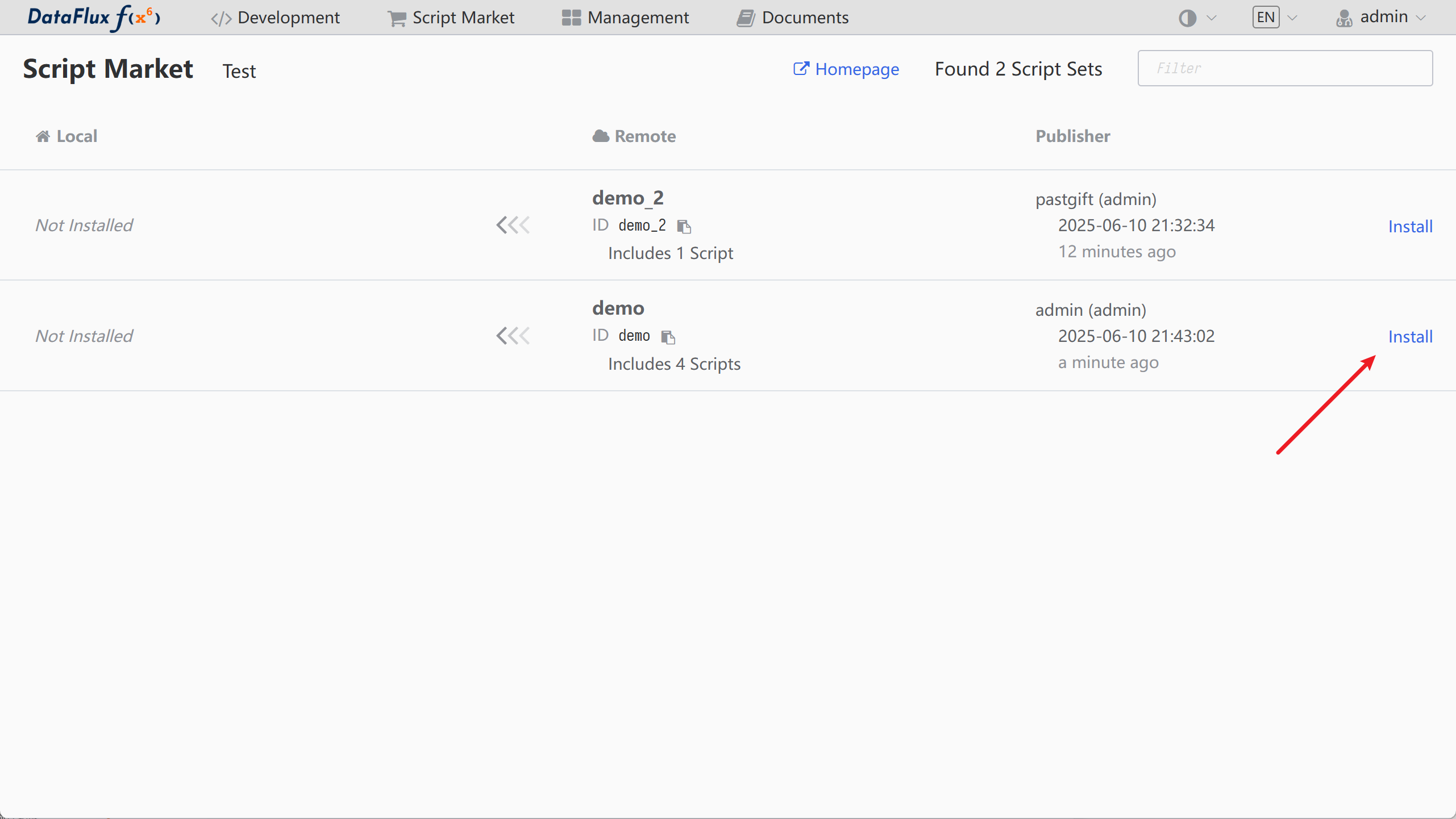
Task: Copy the demo_2 ID with copy icon
Action: [684, 227]
